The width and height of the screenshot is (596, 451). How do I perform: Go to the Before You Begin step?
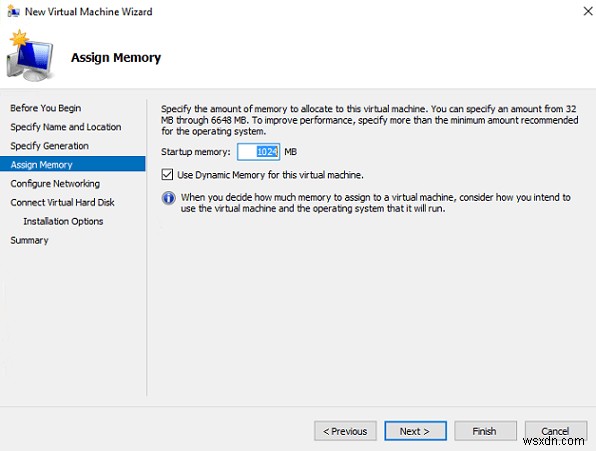(46, 108)
